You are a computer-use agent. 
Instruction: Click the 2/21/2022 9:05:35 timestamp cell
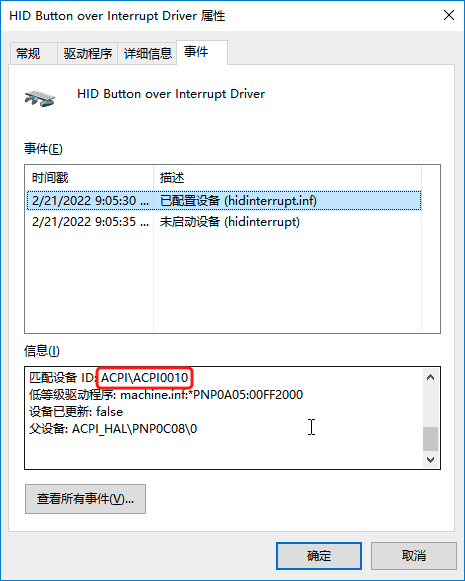(x=90, y=222)
